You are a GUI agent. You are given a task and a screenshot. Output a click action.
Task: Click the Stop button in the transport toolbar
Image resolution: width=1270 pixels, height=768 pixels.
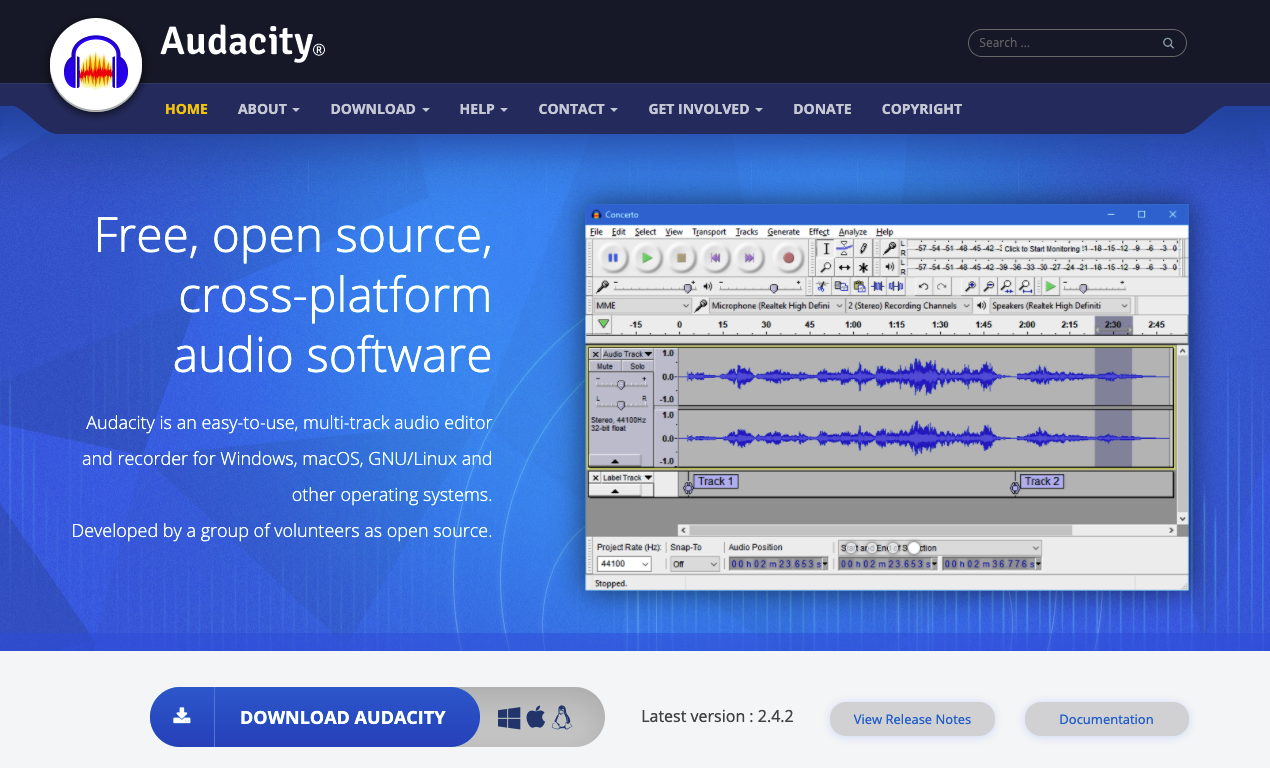point(681,258)
